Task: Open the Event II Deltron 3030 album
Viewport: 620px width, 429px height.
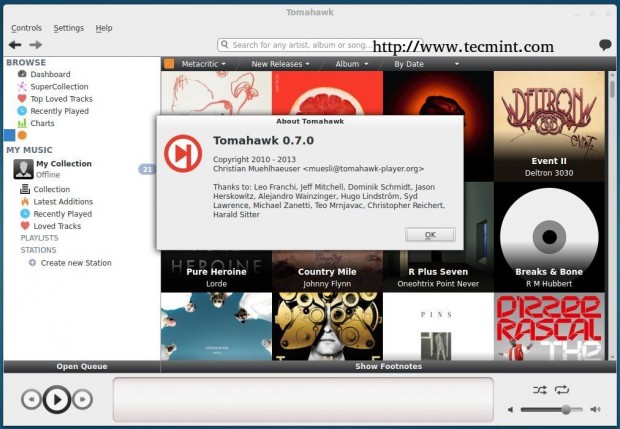Action: [x=549, y=126]
